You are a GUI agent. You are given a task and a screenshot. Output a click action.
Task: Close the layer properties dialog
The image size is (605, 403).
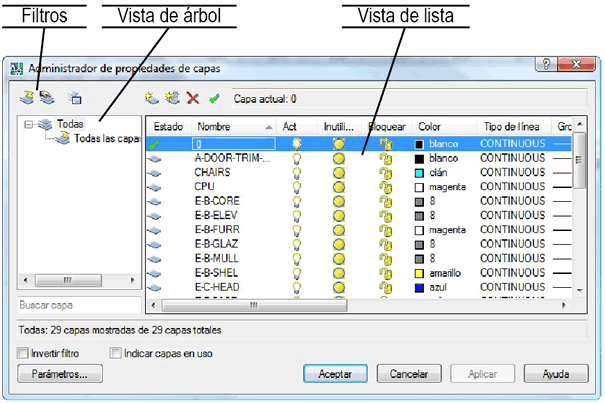[x=576, y=64]
